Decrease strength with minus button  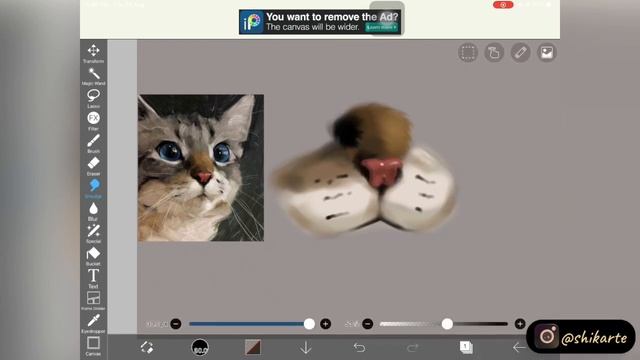[368, 324]
